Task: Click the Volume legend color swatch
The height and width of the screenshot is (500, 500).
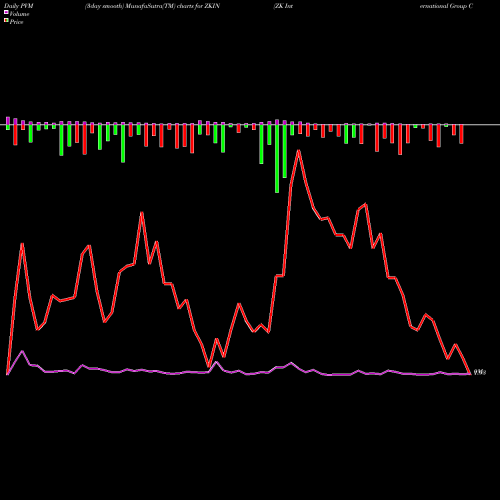Action: [x=6, y=13]
